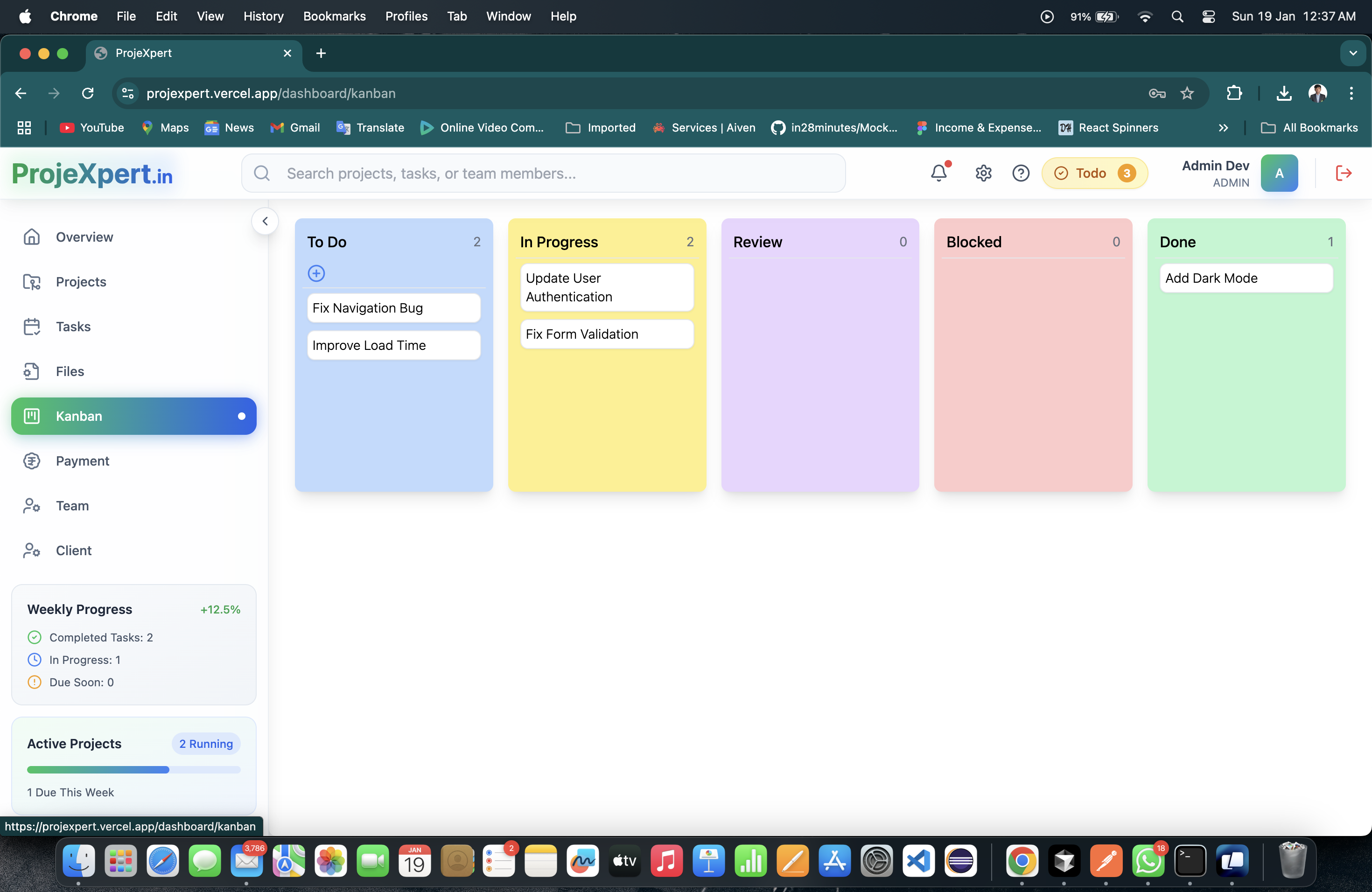Click the ProjeXpert.in logo
The width and height of the screenshot is (1372, 892).
92,173
